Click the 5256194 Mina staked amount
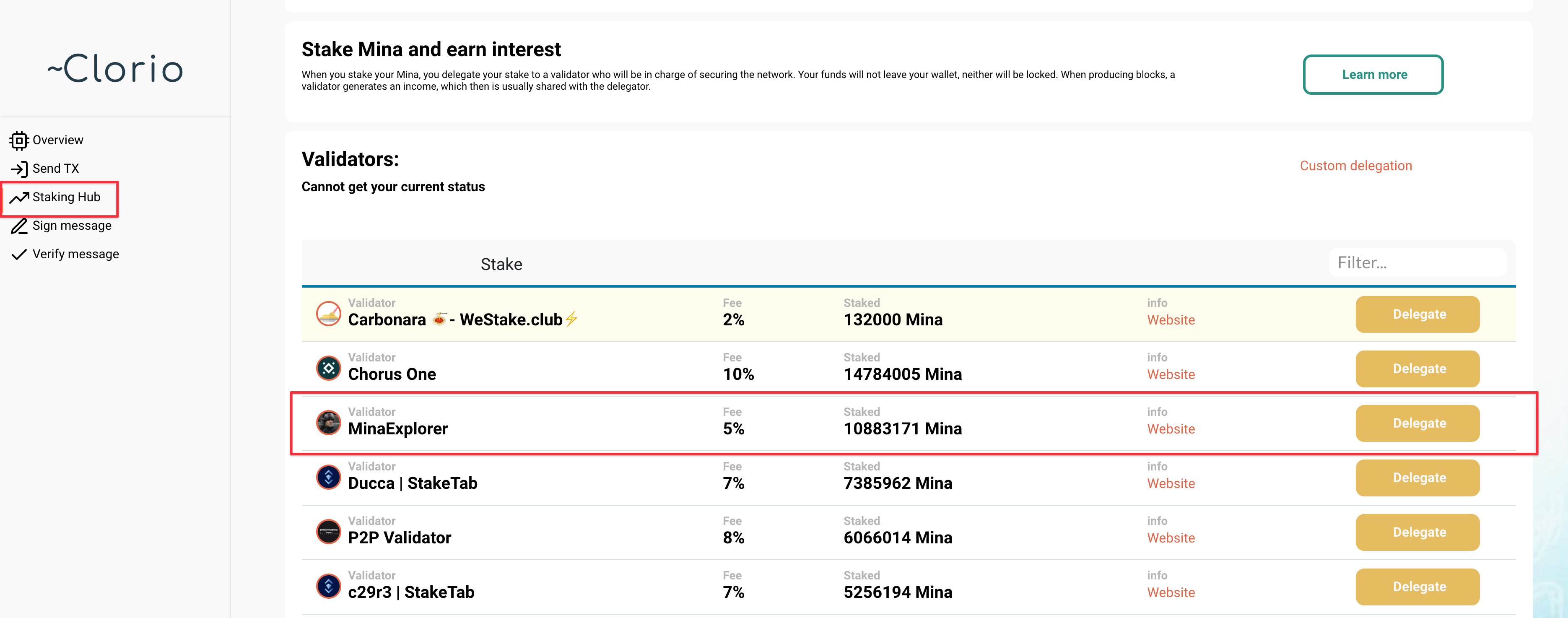Image resolution: width=1568 pixels, height=618 pixels. point(898,592)
